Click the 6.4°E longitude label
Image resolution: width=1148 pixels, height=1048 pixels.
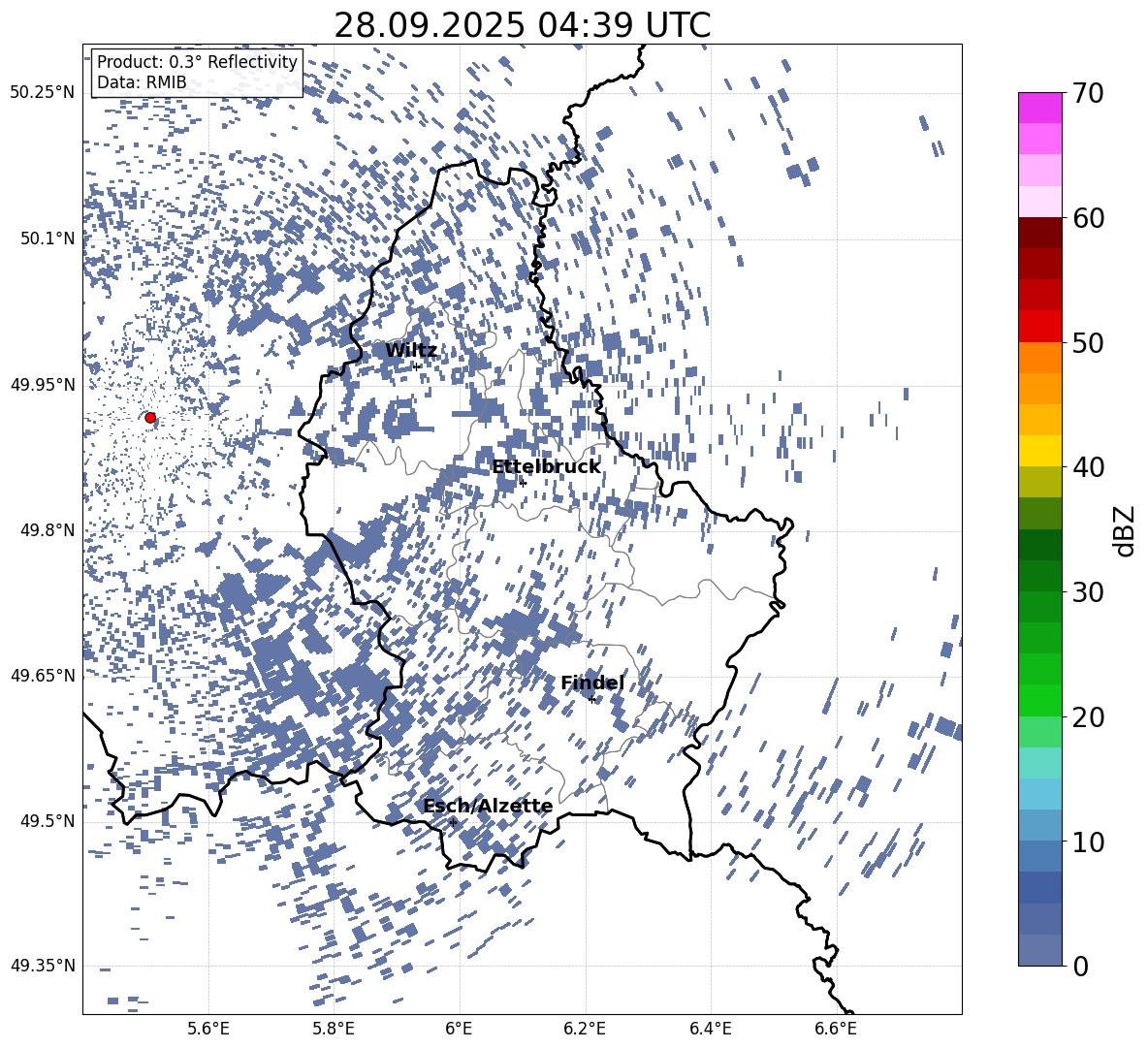(710, 1029)
